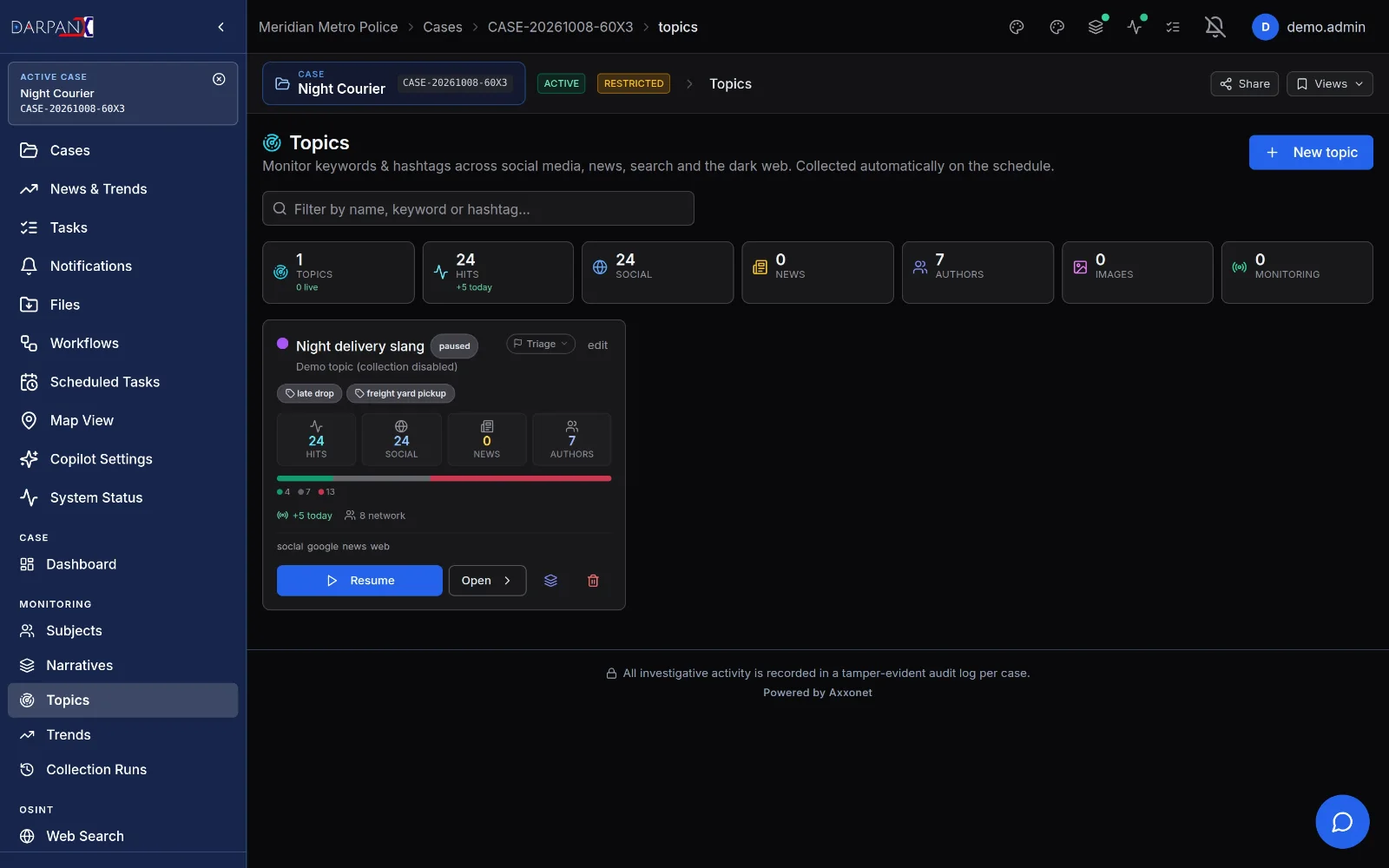Go to Tasks in the sidebar
The image size is (1389, 868).
click(122, 227)
